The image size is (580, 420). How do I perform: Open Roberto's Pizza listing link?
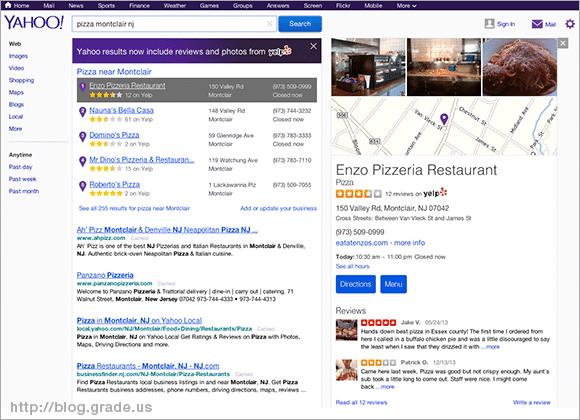[x=114, y=184]
